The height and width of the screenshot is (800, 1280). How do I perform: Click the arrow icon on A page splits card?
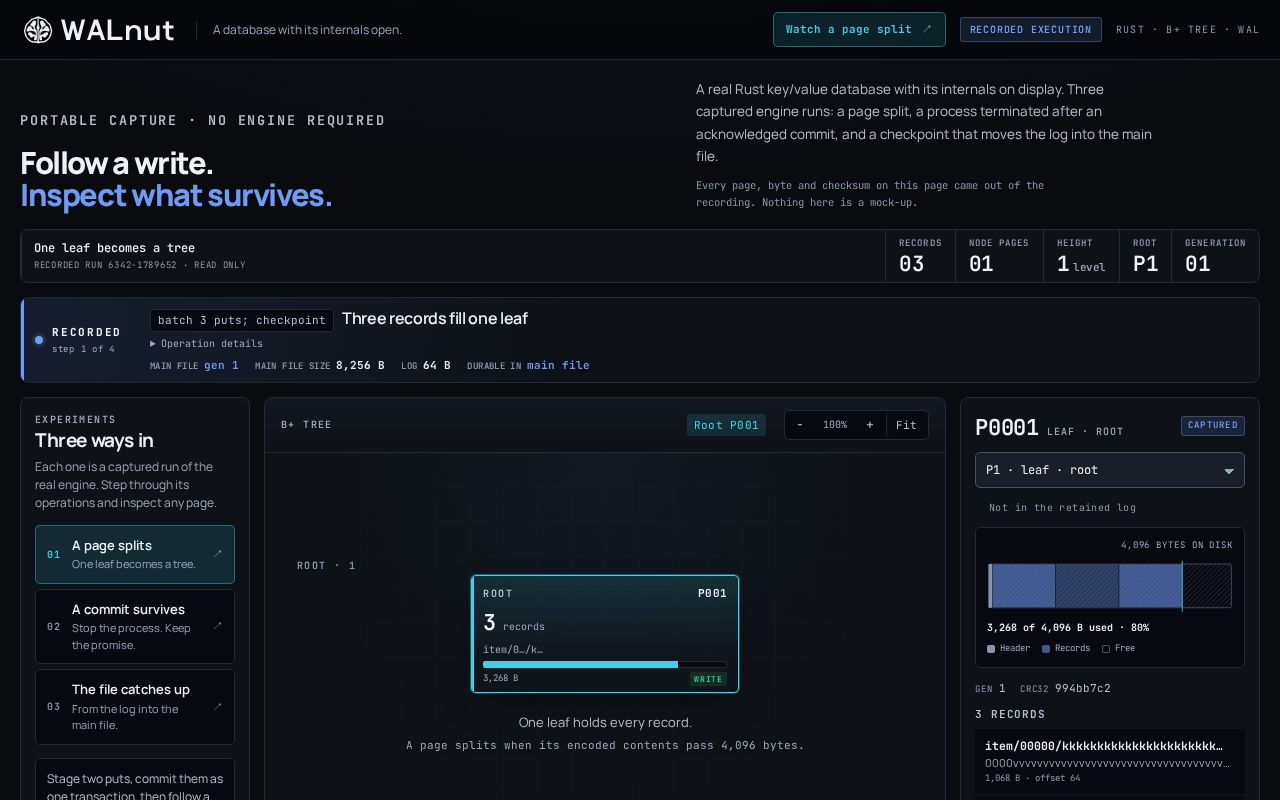click(x=218, y=554)
